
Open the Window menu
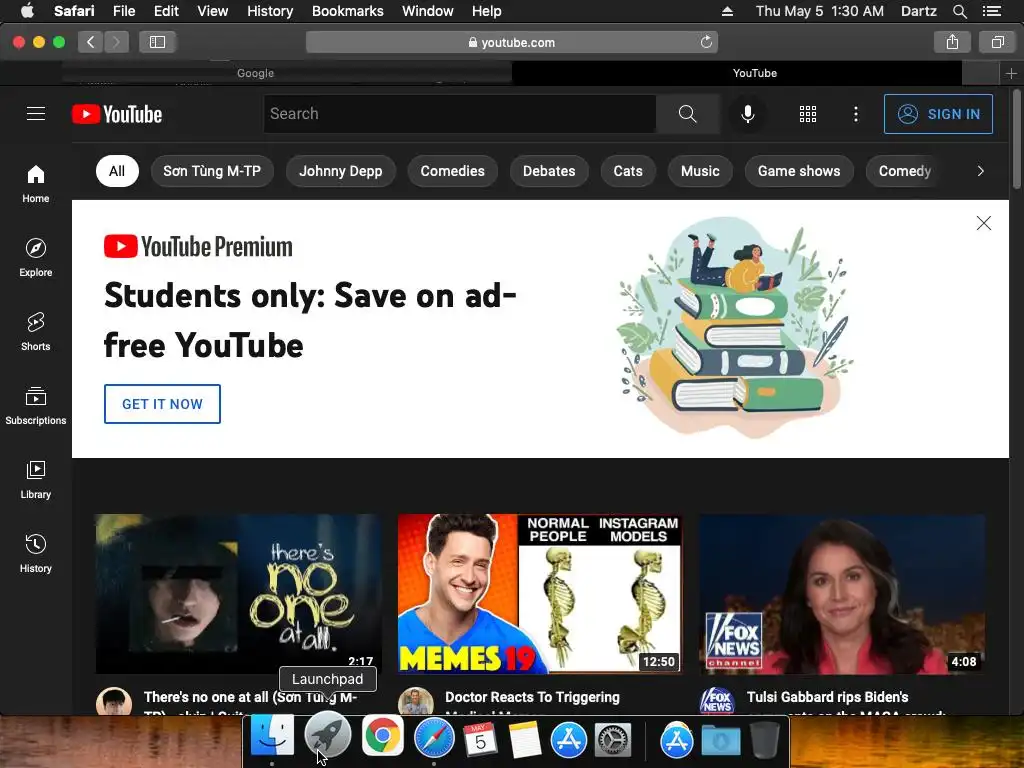pyautogui.click(x=427, y=11)
